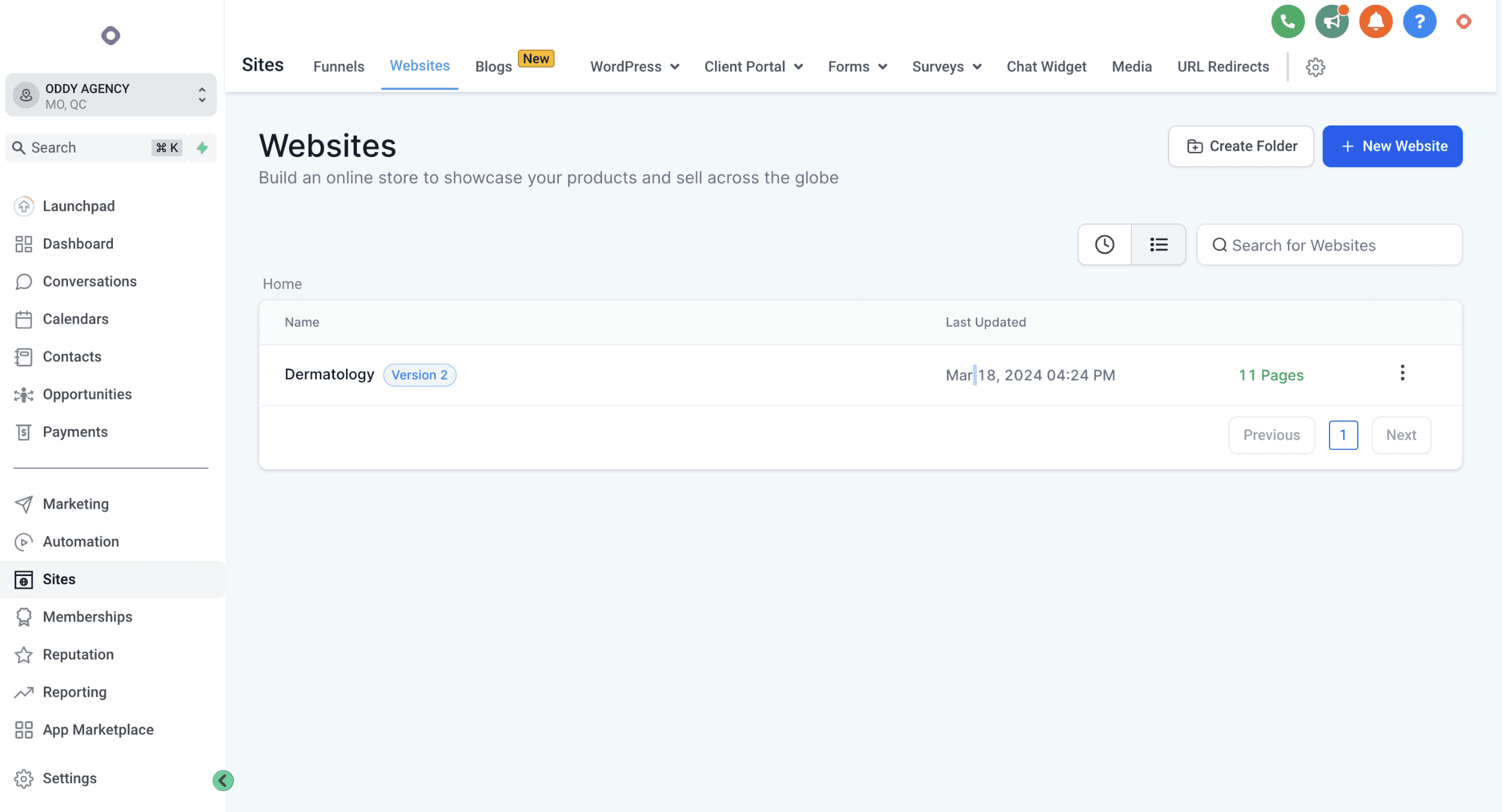Click the quick actions lightning bolt icon
This screenshot has height=812, width=1502.
[202, 148]
